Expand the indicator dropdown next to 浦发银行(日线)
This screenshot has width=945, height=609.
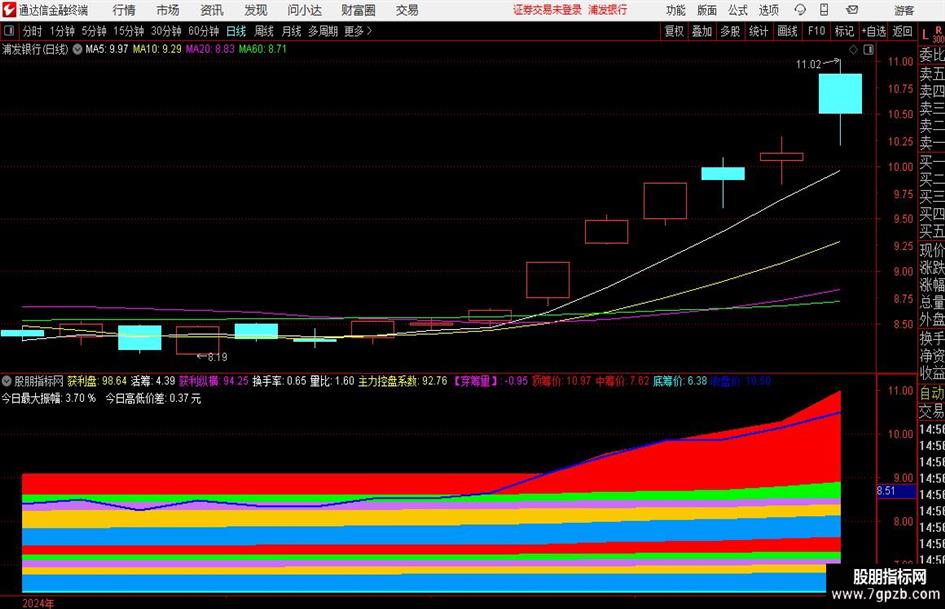point(77,49)
